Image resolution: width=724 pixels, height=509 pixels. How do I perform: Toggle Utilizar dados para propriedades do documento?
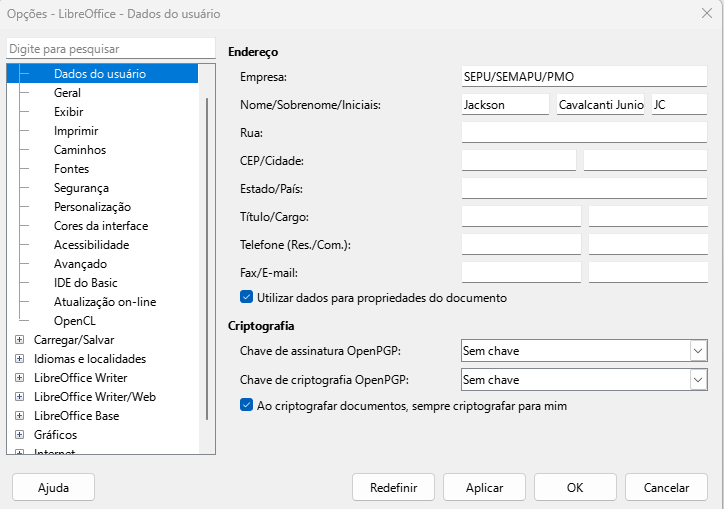click(246, 297)
